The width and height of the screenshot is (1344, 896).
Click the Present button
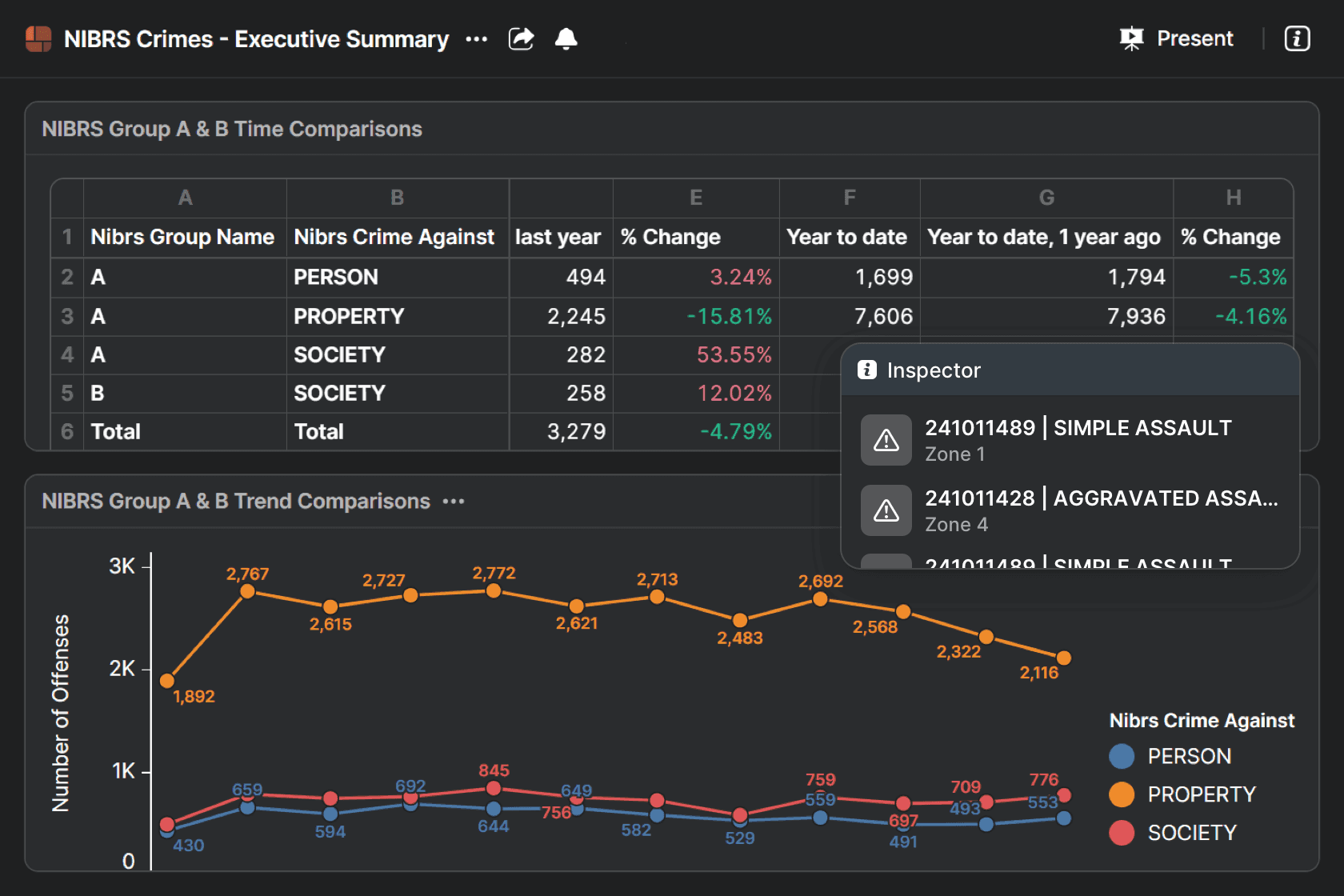coord(1177,38)
